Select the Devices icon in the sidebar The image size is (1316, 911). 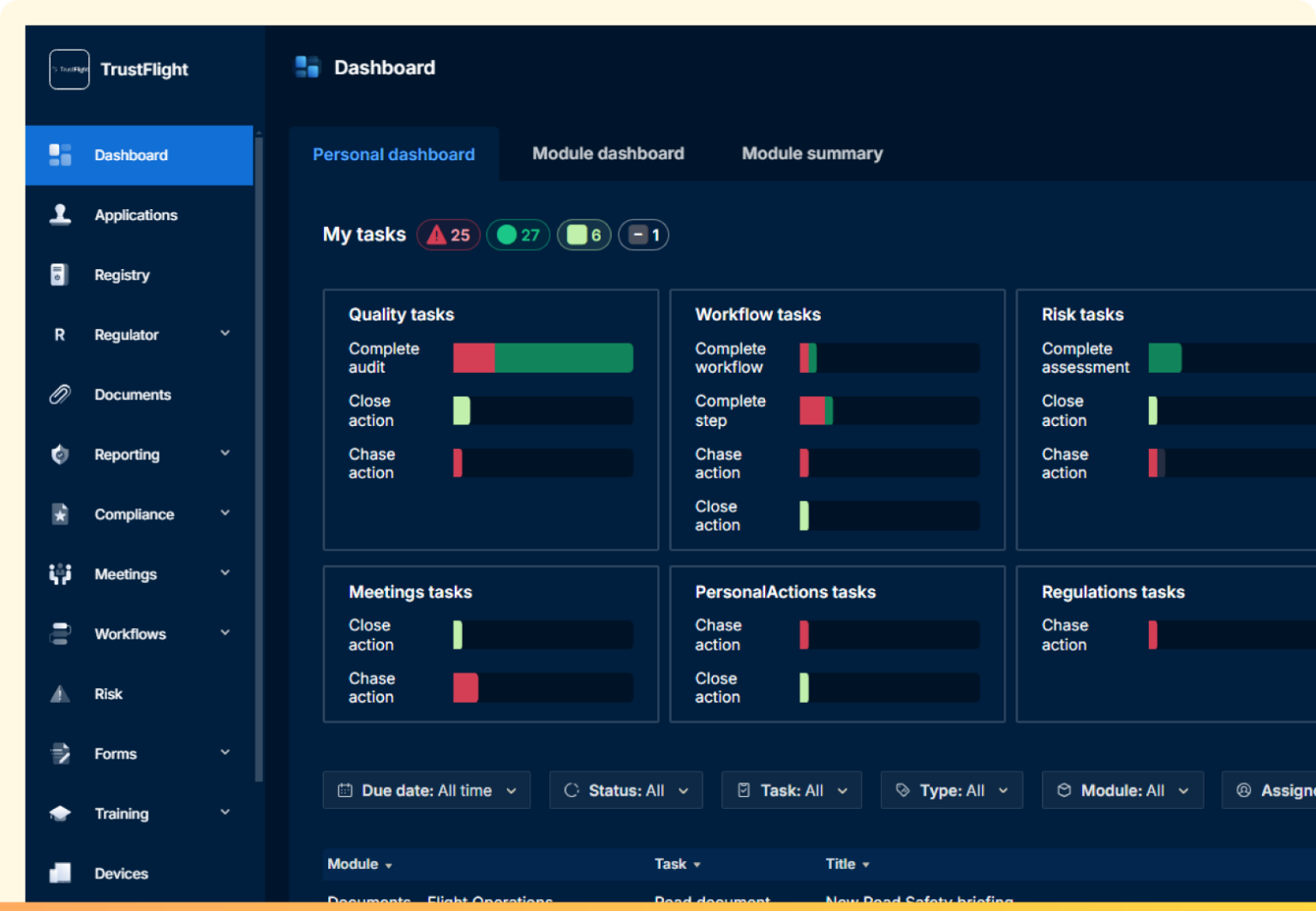[59, 872]
